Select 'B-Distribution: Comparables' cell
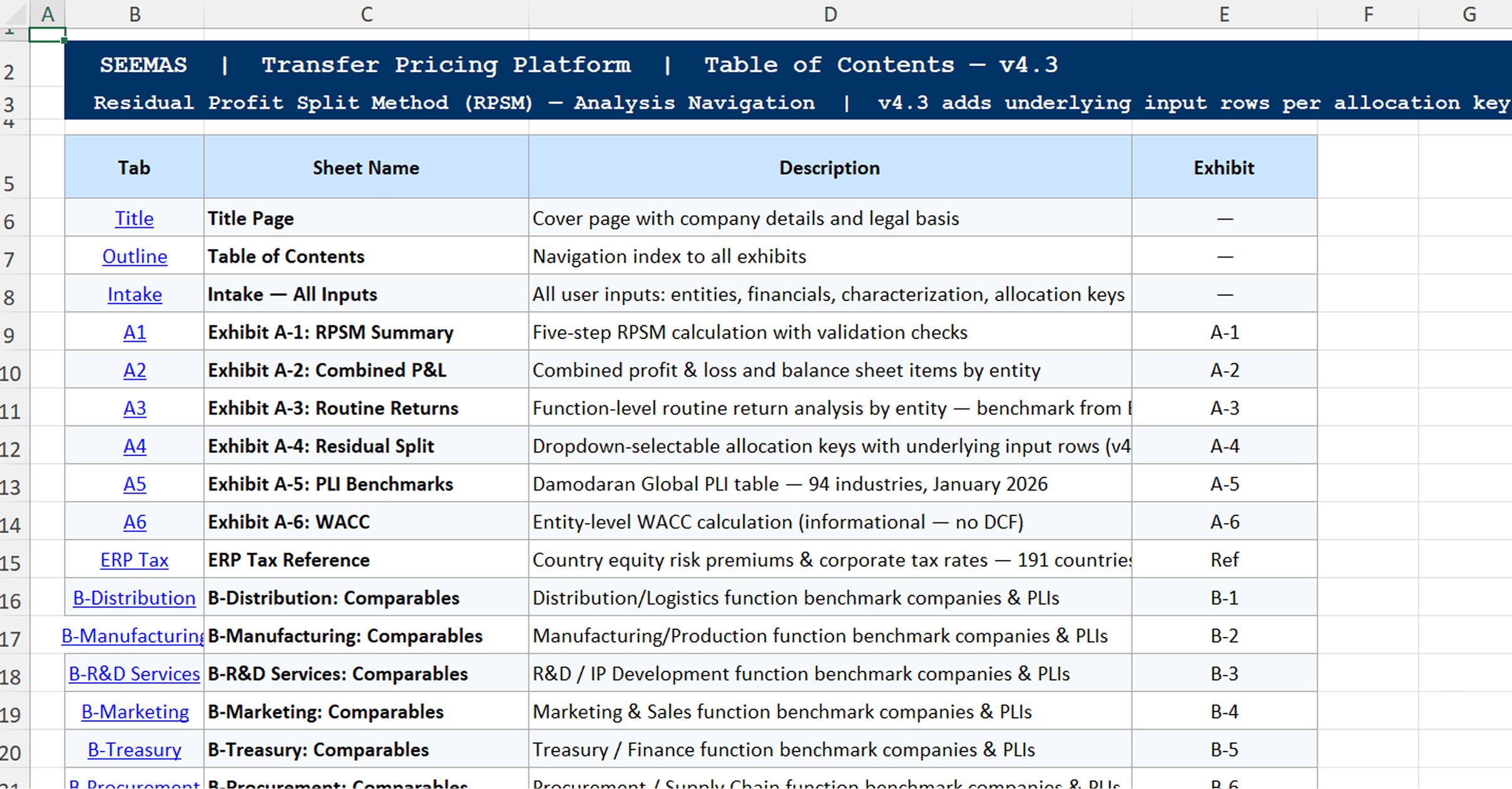Viewport: 1512px width, 789px height. click(x=366, y=598)
